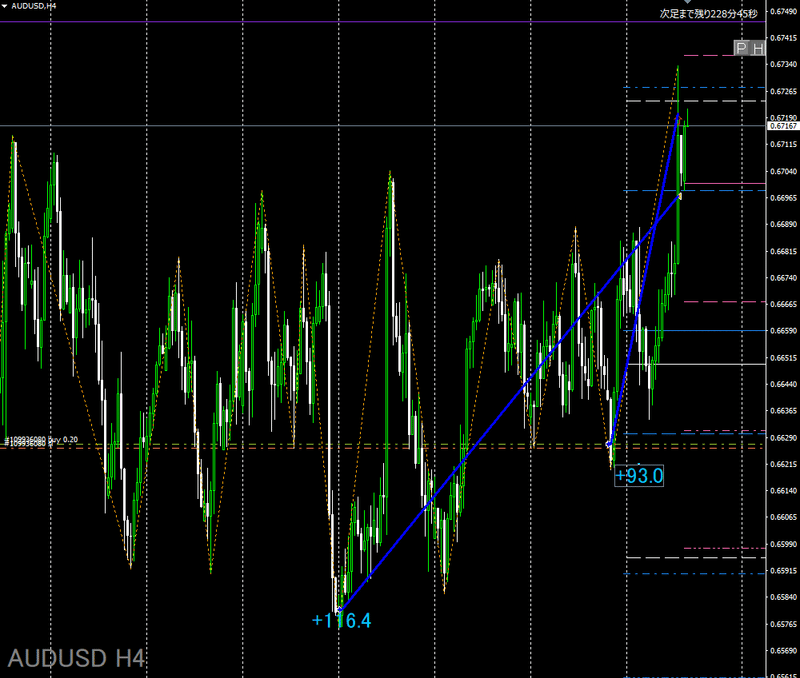This screenshot has height=678, width=800.
Task: Click the AUDUSD,H4 chart title text
Action: tap(34, 6)
